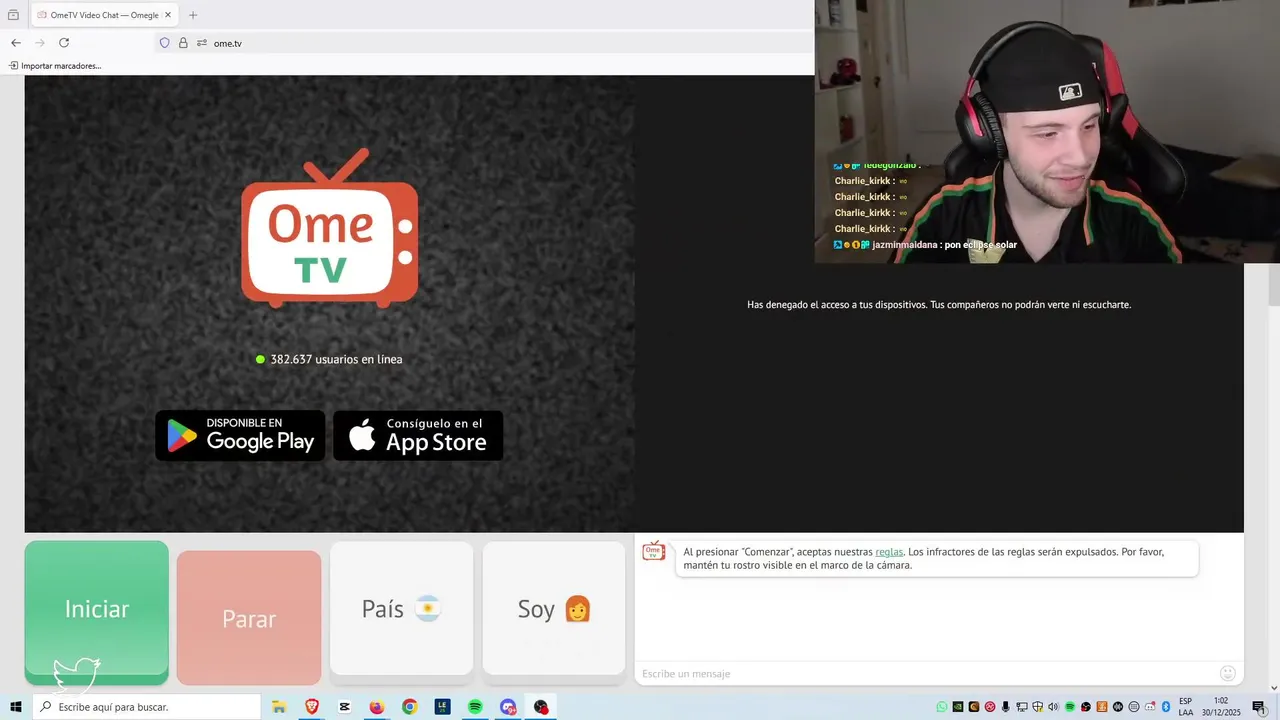
Task: Click network tray icon
Action: (x=1022, y=707)
